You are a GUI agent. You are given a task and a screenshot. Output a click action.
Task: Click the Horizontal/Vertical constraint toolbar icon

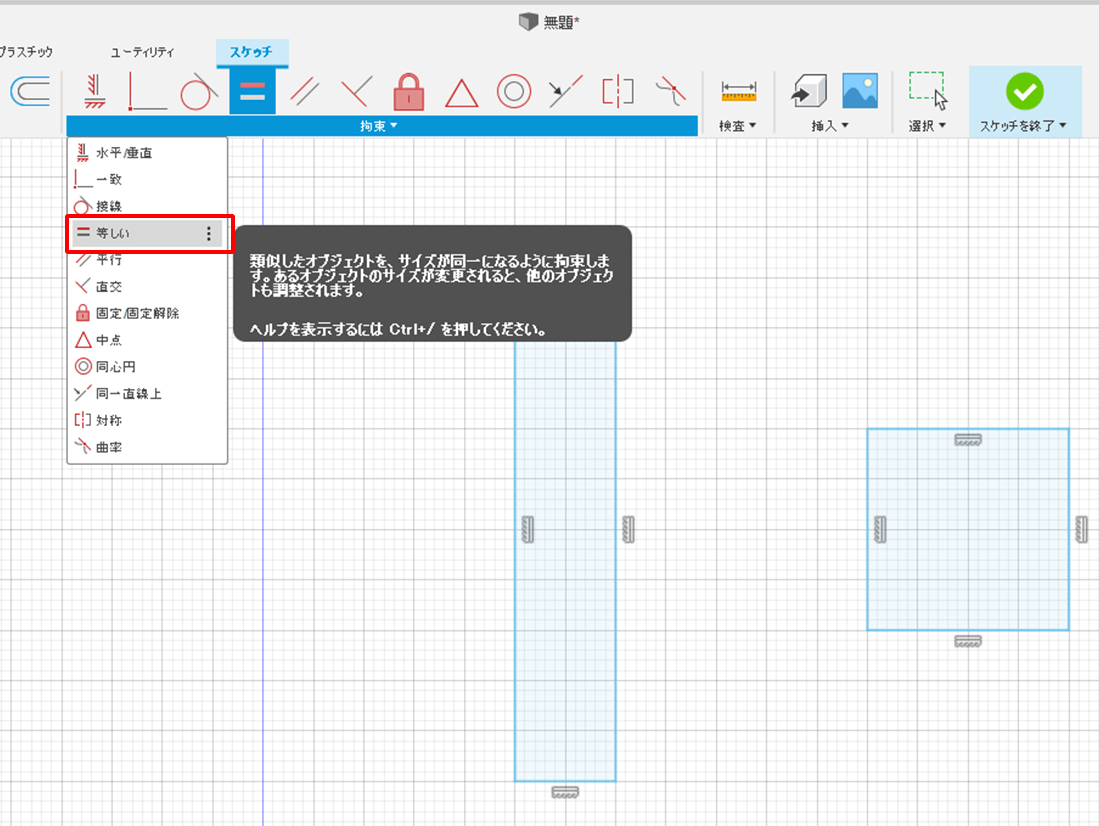point(95,92)
